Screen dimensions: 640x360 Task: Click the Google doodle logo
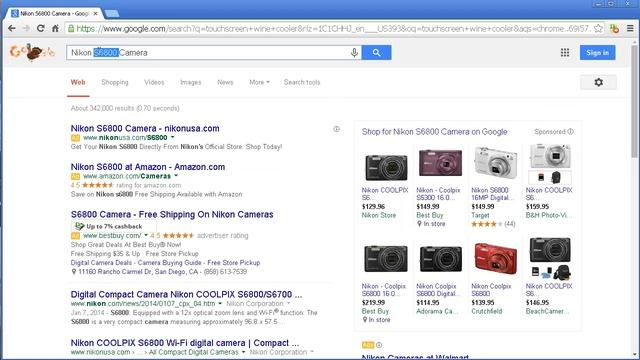click(32, 52)
